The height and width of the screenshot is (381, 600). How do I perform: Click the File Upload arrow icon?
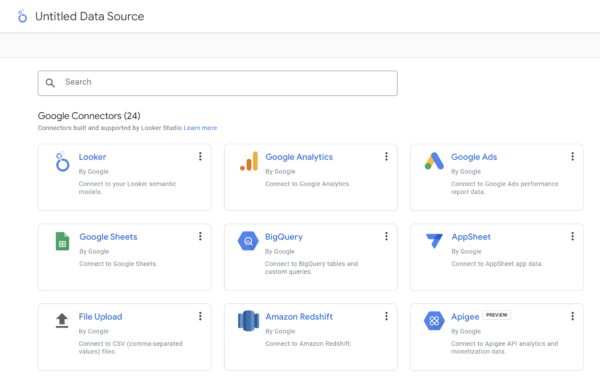pos(62,321)
